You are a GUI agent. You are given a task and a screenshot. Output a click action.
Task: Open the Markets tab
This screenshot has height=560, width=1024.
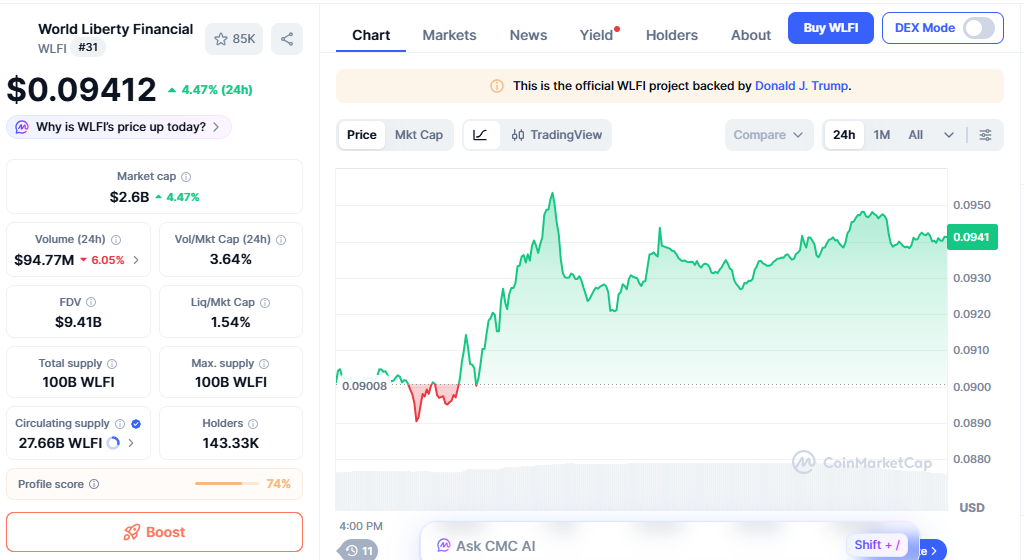[449, 35]
